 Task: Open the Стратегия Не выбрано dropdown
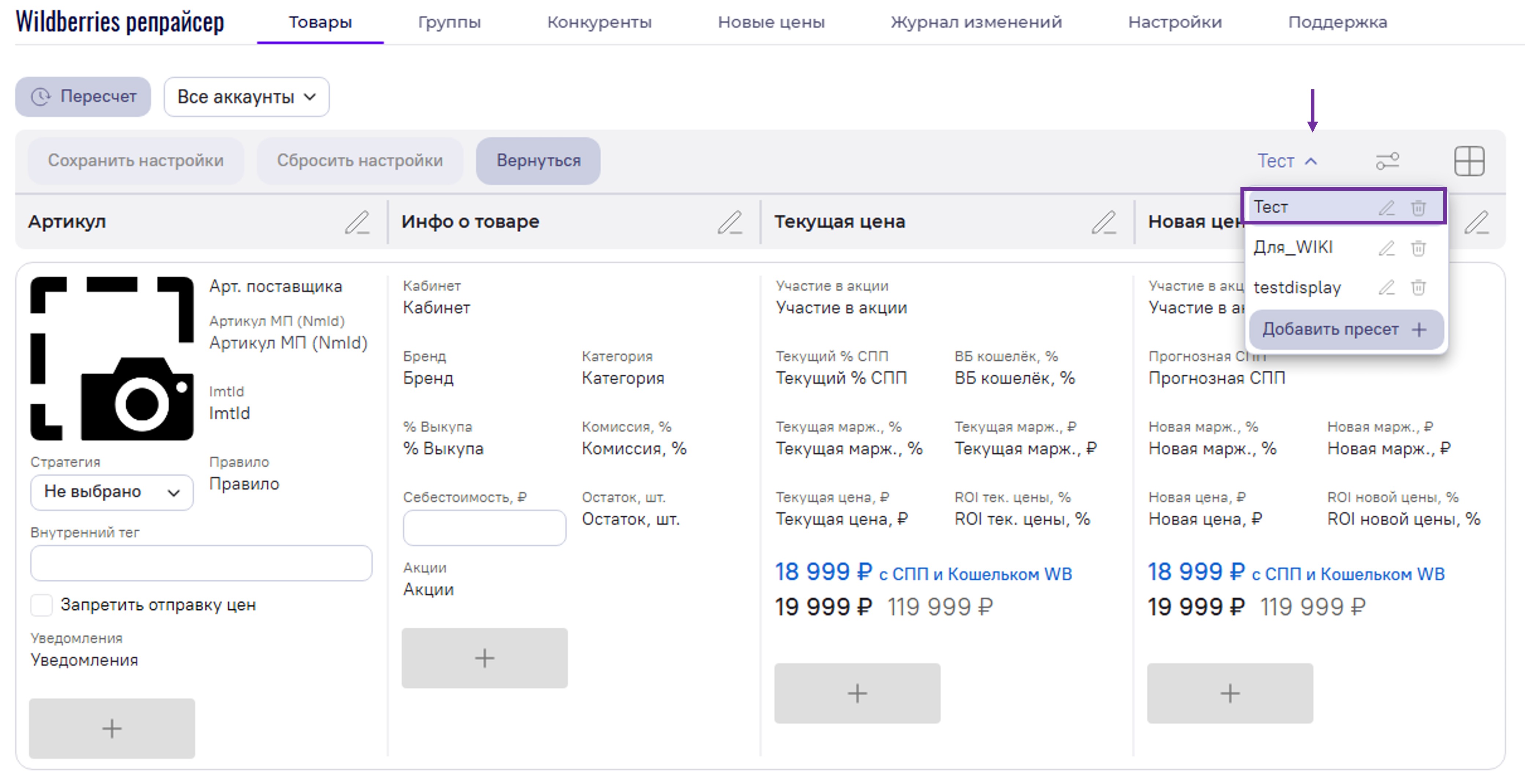tap(111, 492)
